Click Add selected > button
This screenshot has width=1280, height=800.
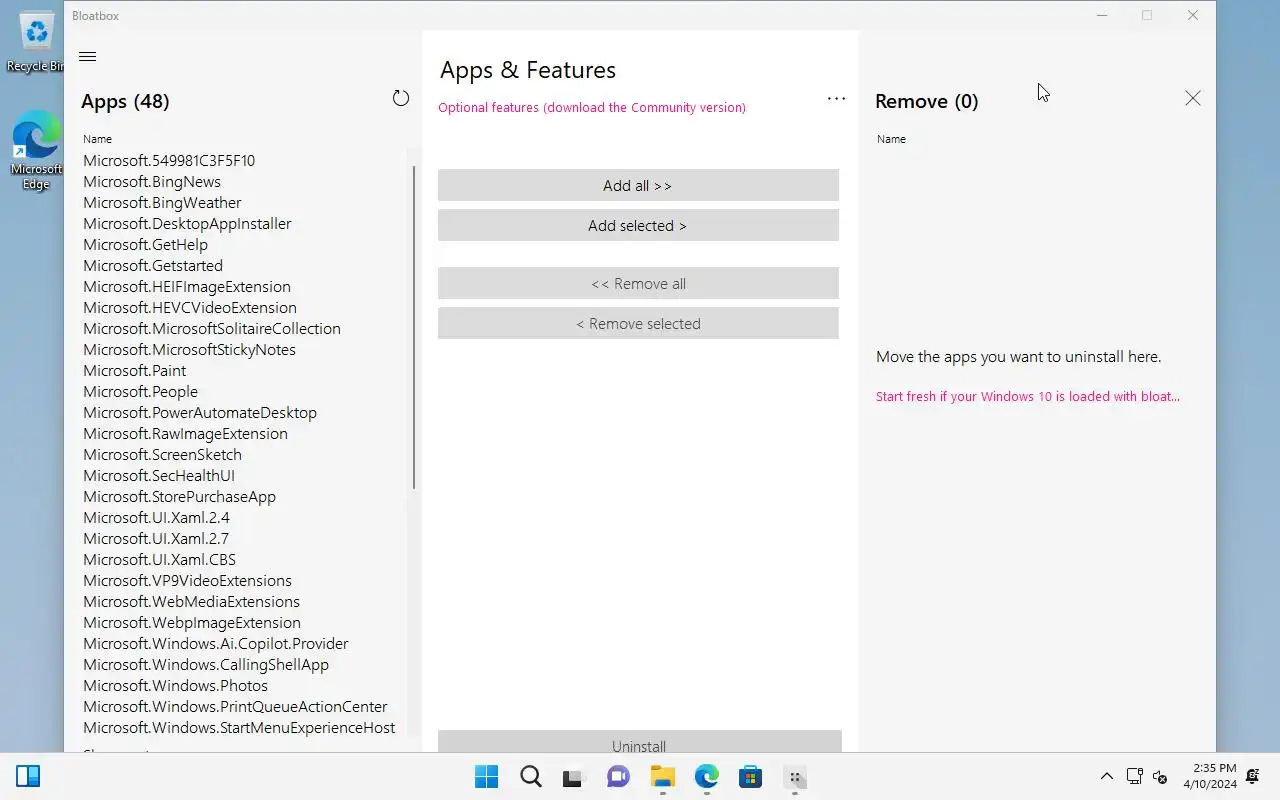tap(638, 225)
